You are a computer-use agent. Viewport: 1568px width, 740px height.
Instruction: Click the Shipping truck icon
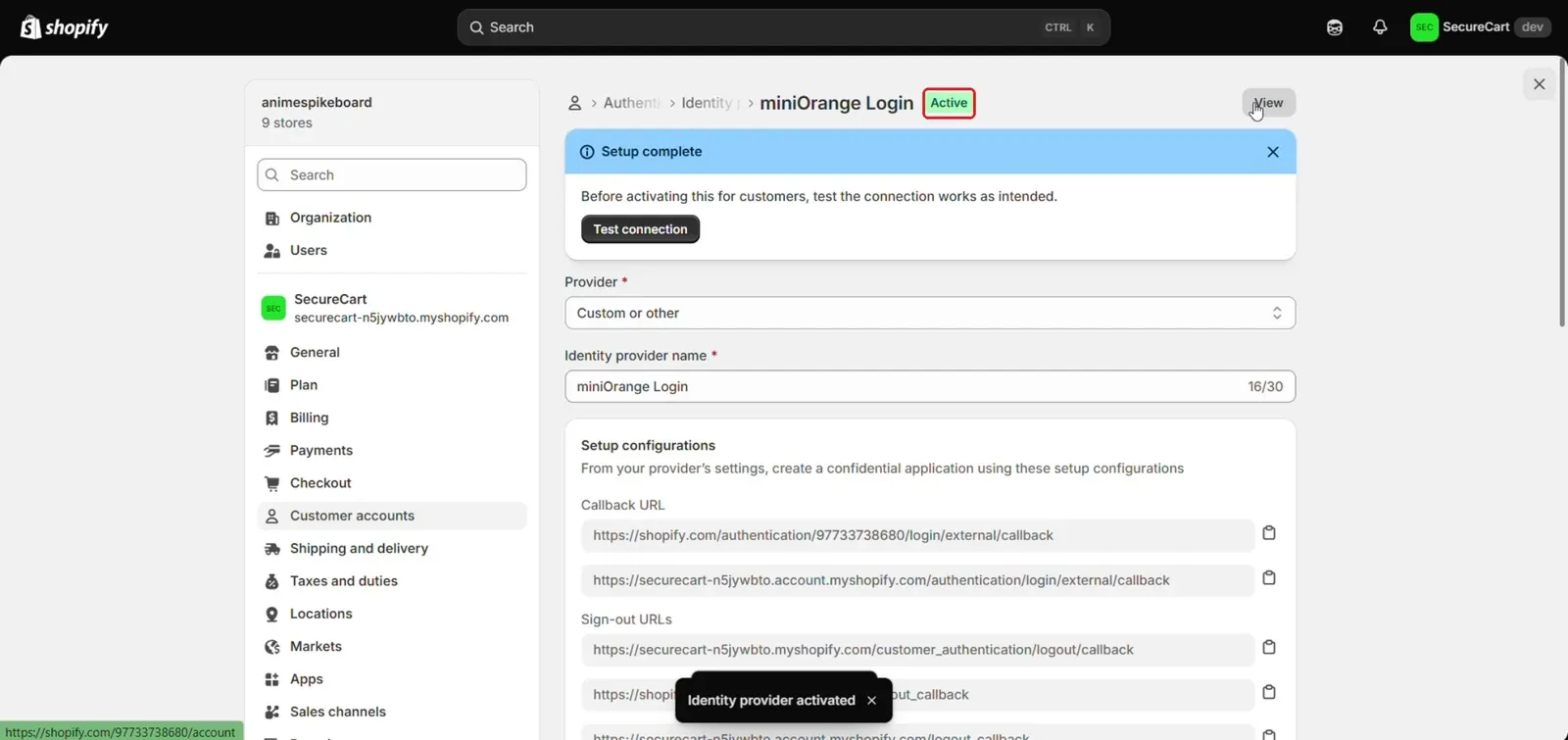(272, 549)
